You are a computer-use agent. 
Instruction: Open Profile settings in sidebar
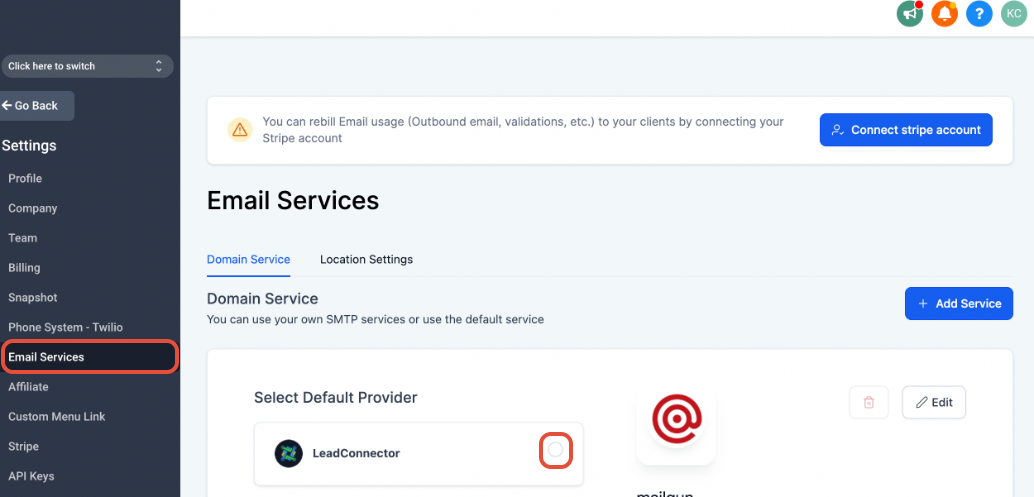point(25,179)
